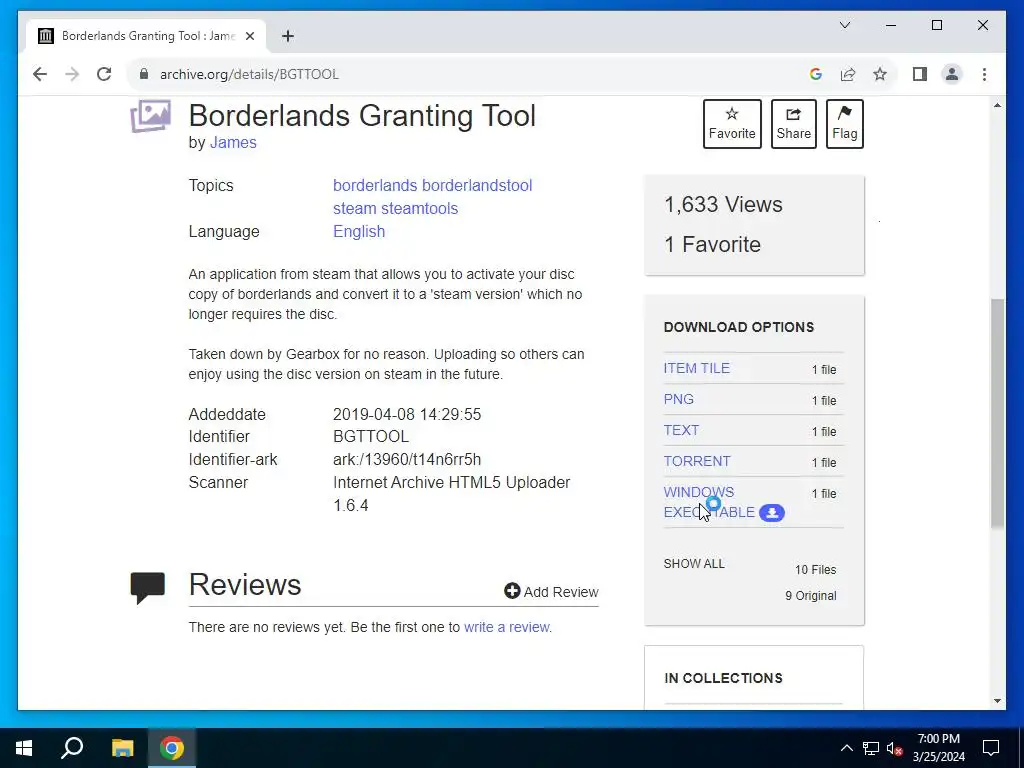Click the scrollbar down arrow

[x=997, y=701]
